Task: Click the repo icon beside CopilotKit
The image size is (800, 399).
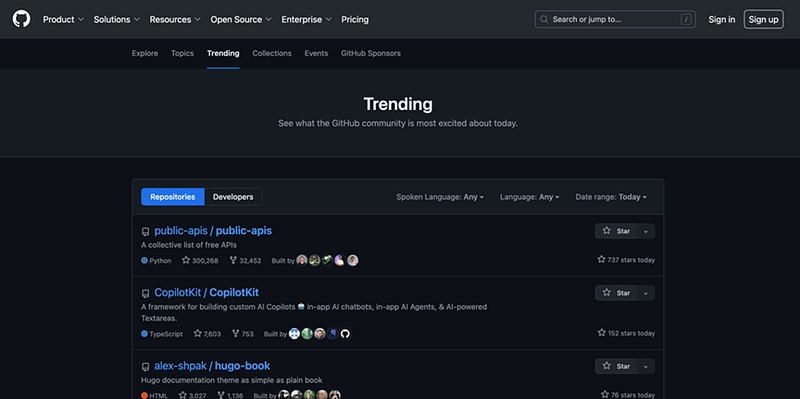Action: coord(145,293)
